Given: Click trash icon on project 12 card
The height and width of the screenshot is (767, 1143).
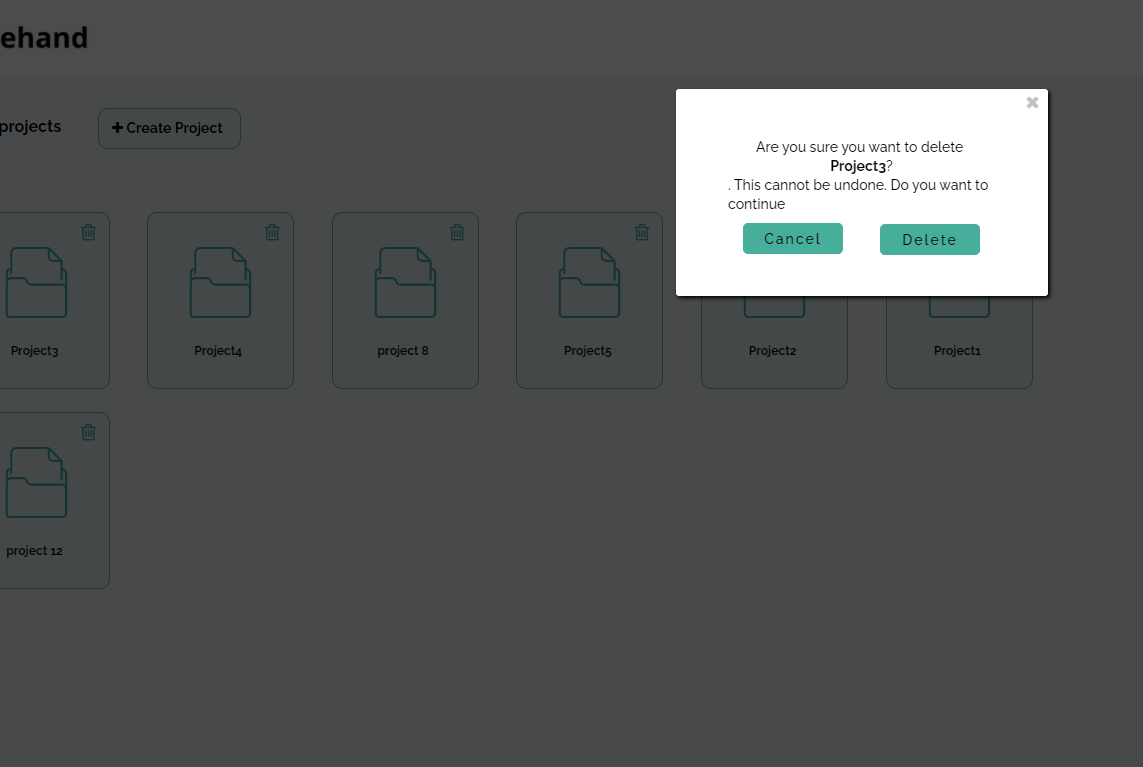Looking at the screenshot, I should (88, 432).
